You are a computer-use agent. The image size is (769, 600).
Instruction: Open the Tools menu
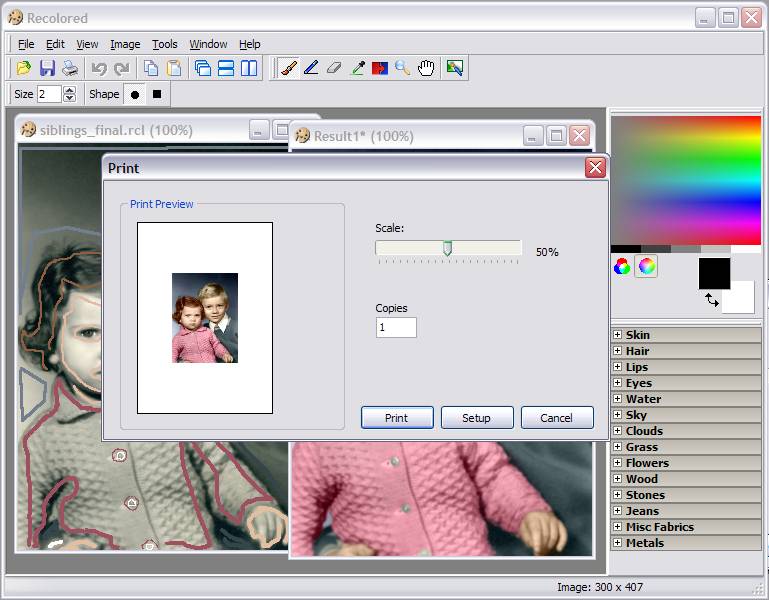pos(165,44)
